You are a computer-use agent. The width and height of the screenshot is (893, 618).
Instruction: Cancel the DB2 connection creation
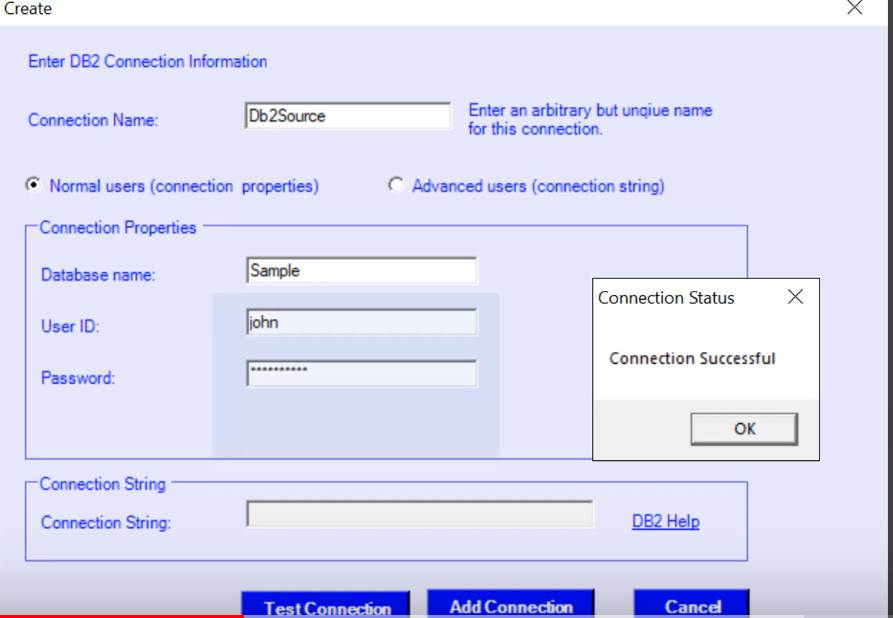[692, 605]
